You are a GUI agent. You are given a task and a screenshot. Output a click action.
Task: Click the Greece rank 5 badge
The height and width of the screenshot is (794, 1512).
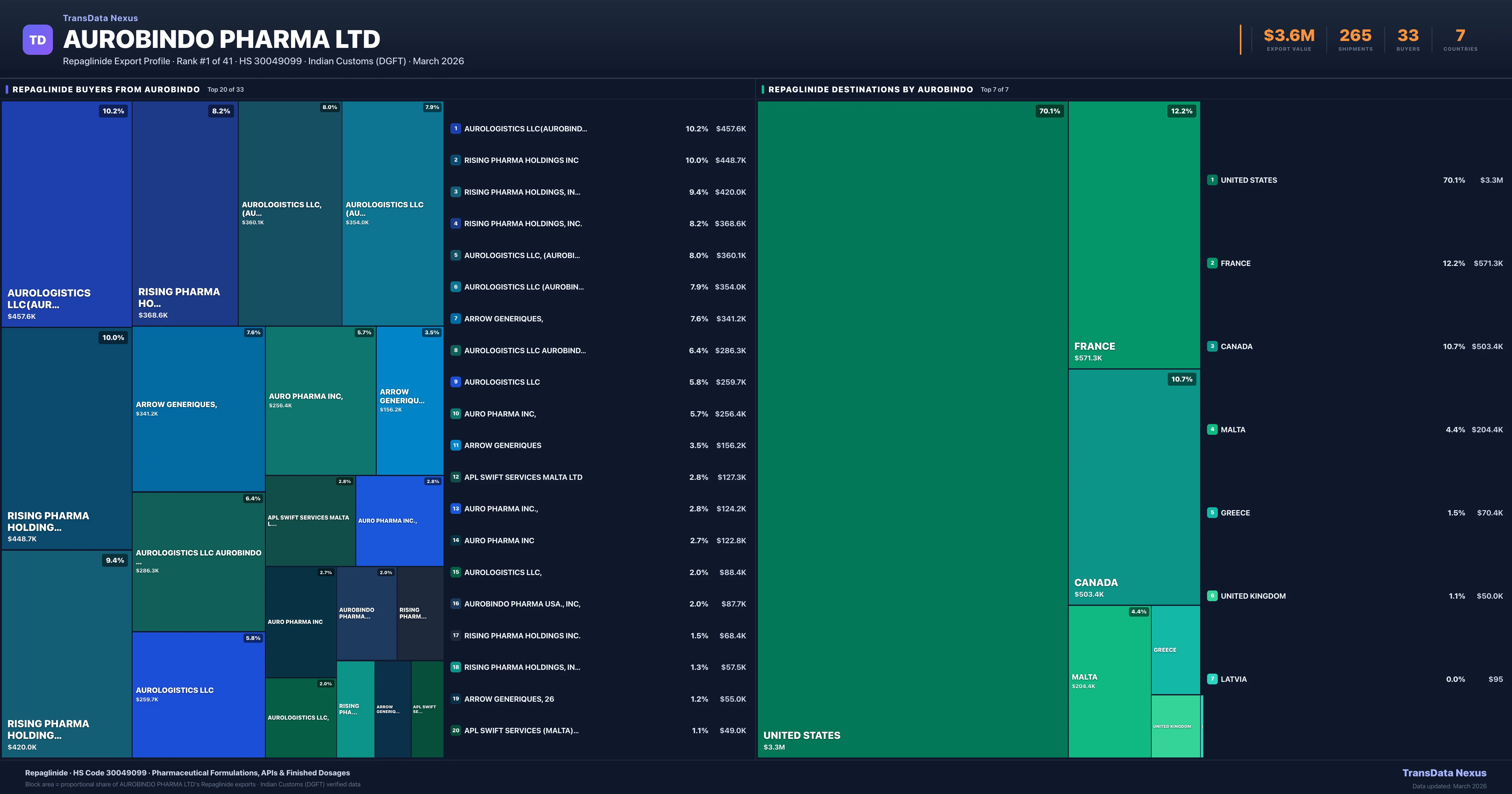[1212, 513]
